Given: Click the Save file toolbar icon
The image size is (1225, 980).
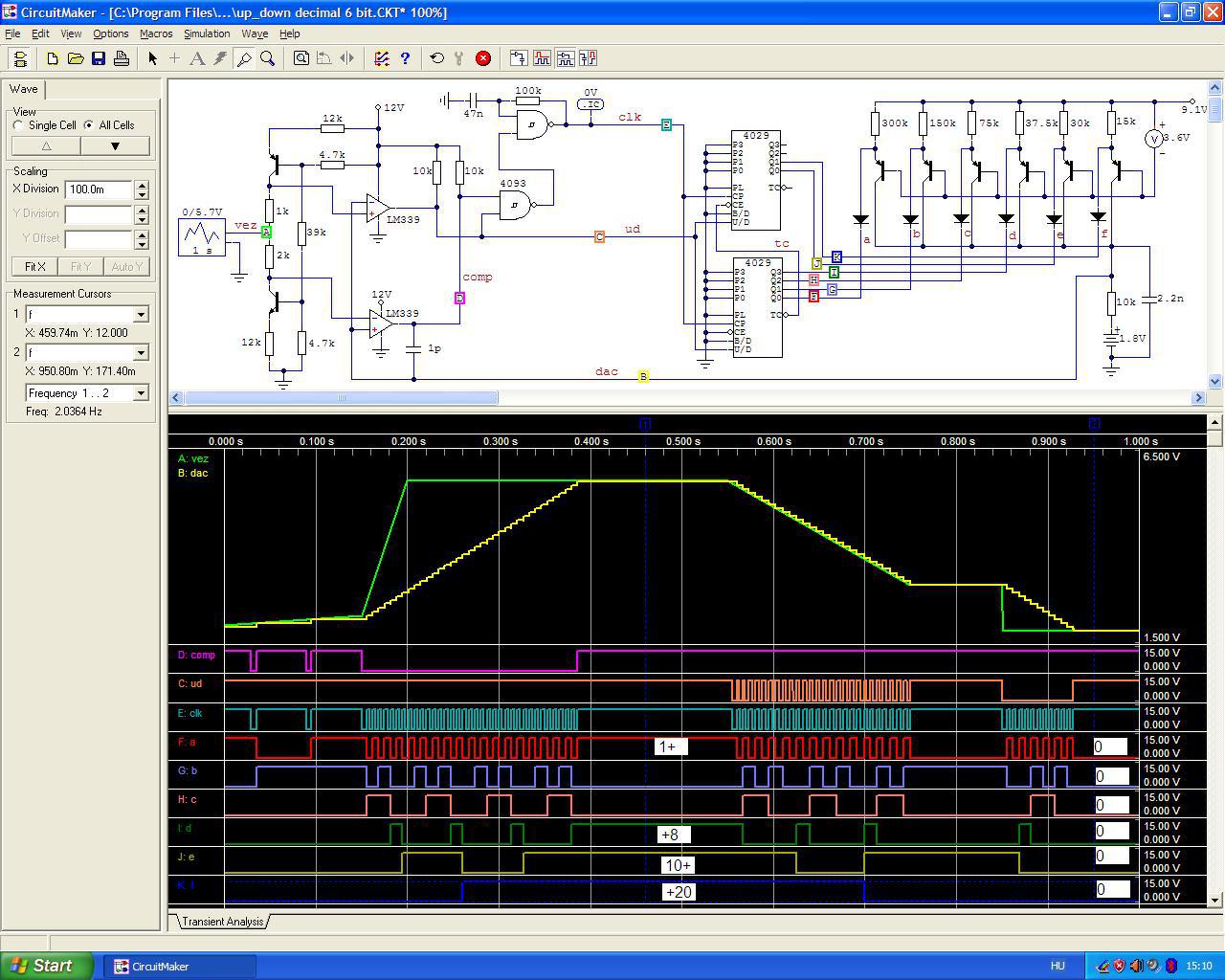Looking at the screenshot, I should point(99,58).
